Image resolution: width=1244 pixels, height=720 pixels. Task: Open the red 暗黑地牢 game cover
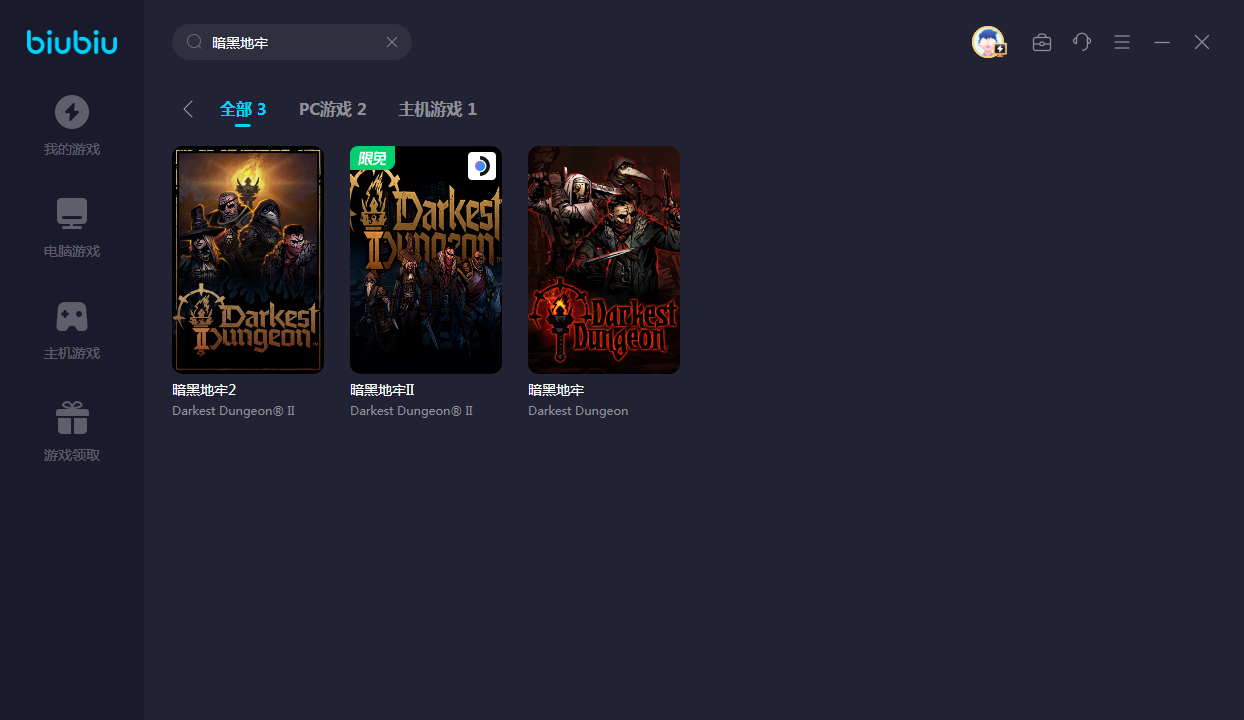point(604,260)
